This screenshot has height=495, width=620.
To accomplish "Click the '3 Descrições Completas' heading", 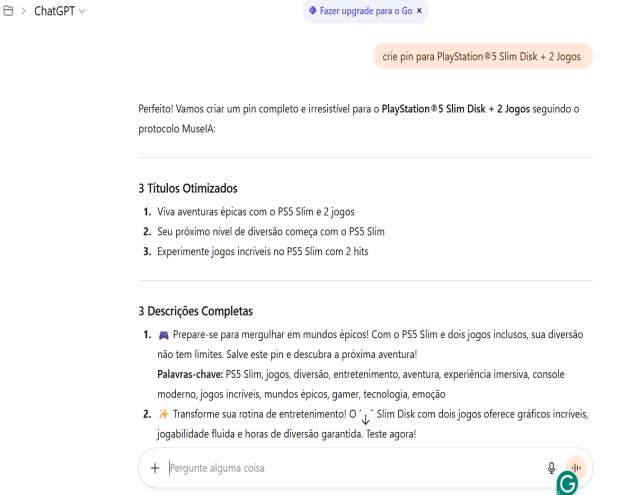I will (195, 311).
